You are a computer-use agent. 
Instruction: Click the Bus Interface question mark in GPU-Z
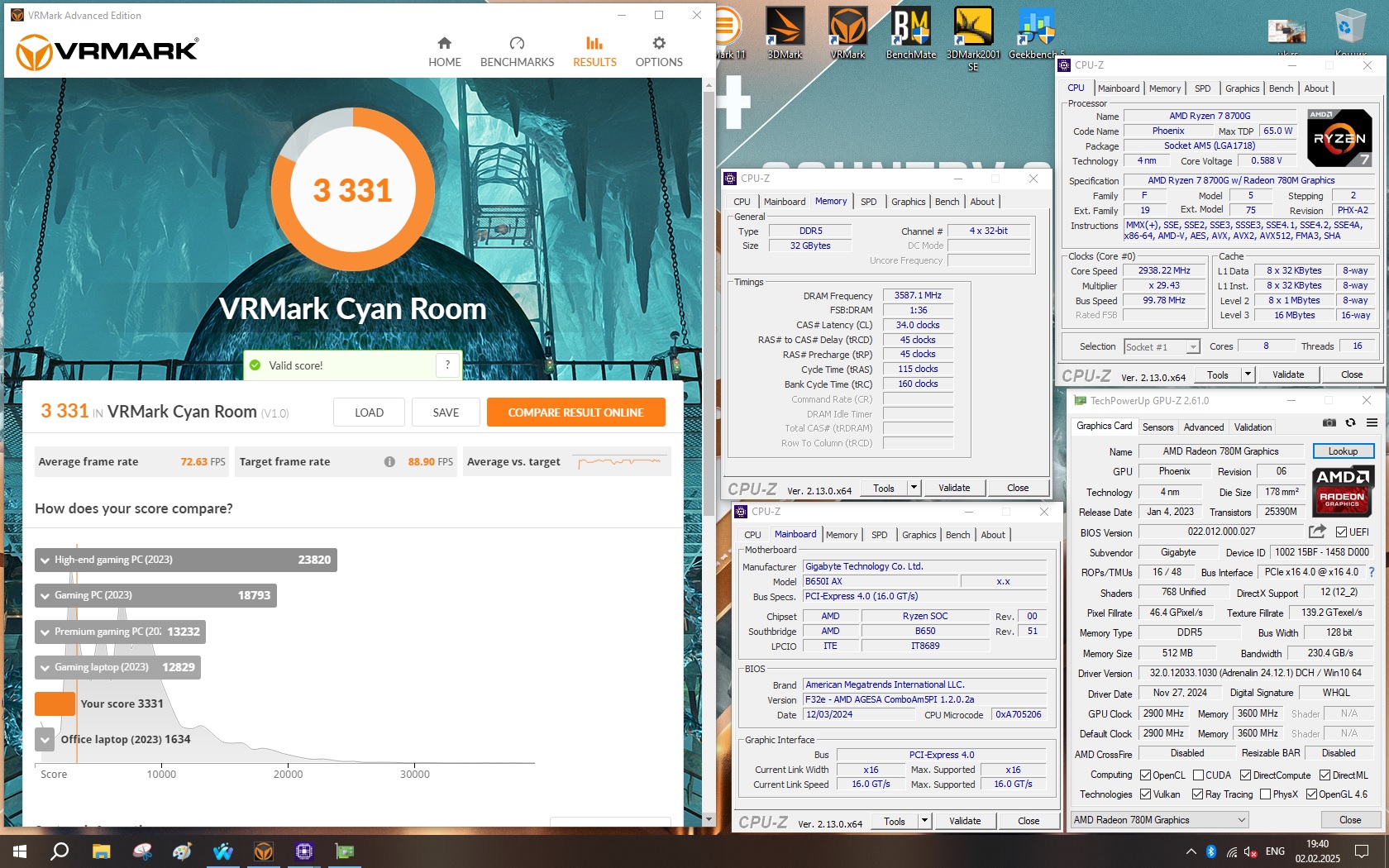tap(1372, 572)
